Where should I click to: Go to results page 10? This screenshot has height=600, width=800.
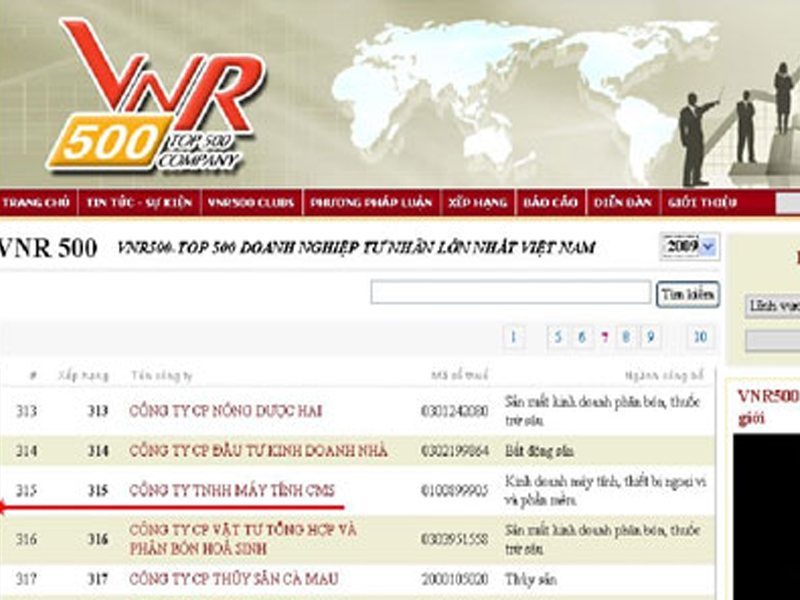point(700,337)
